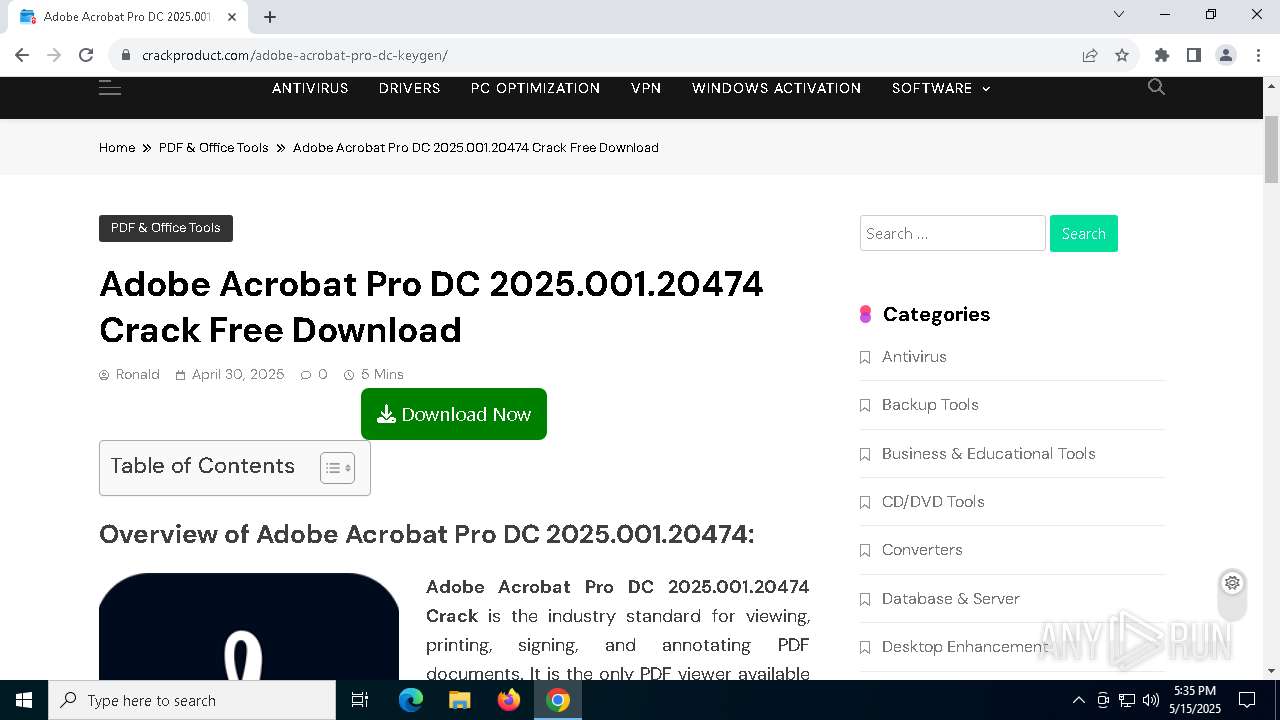The image size is (1280, 720).
Task: Expand the SOFTWARE dropdown menu
Action: (941, 88)
